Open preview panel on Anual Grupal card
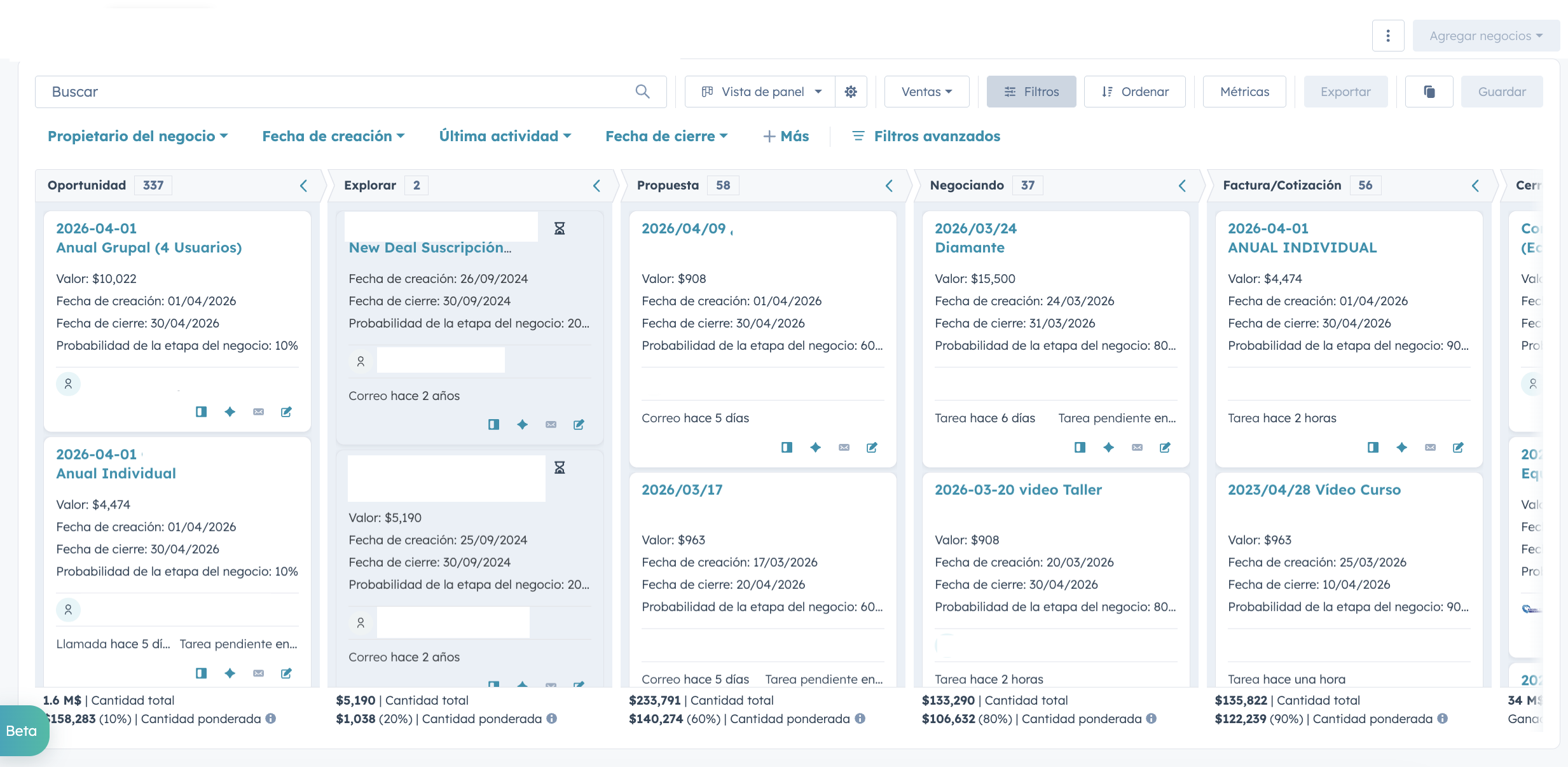1568x767 pixels. [x=201, y=412]
